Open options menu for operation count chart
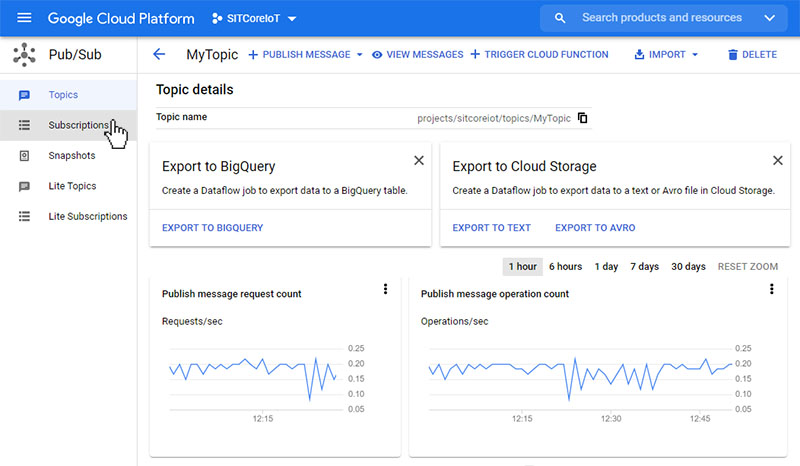This screenshot has width=800, height=466. pyautogui.click(x=771, y=289)
